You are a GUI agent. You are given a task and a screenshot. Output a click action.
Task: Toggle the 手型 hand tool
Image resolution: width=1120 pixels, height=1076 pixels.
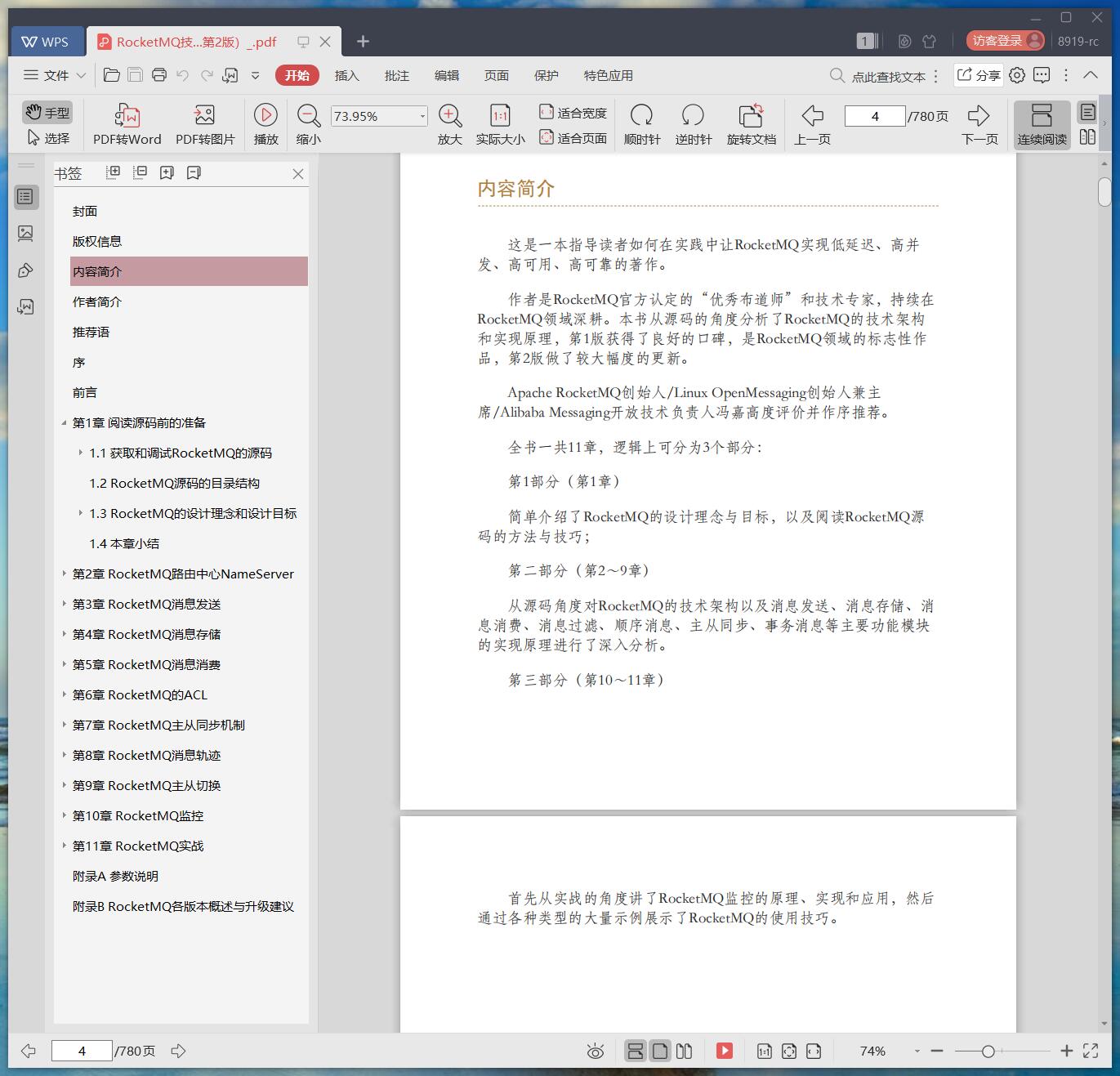[47, 113]
